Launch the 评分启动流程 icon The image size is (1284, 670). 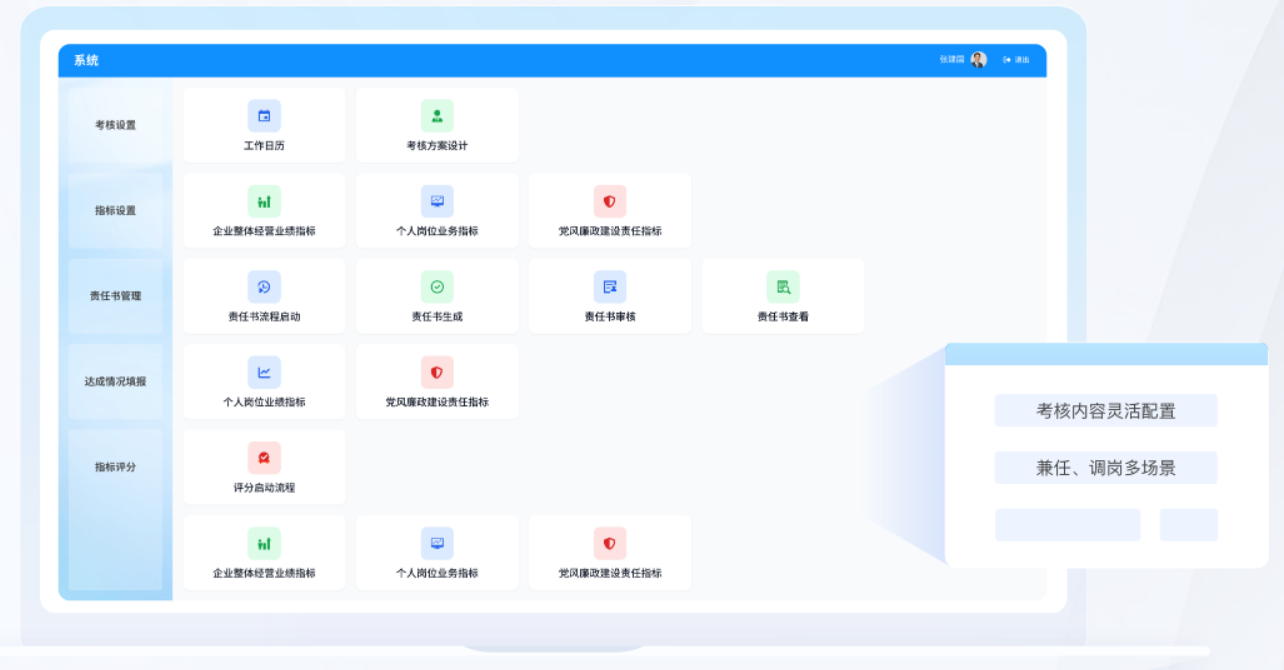[264, 458]
